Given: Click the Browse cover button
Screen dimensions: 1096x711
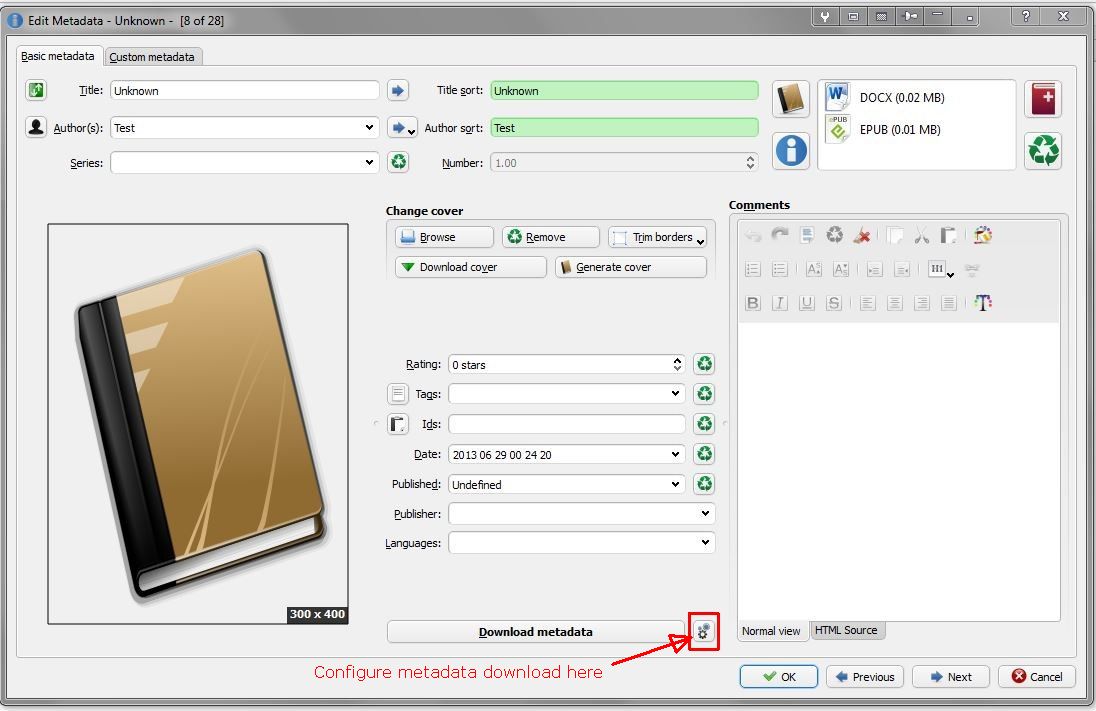Looking at the screenshot, I should click(x=445, y=237).
